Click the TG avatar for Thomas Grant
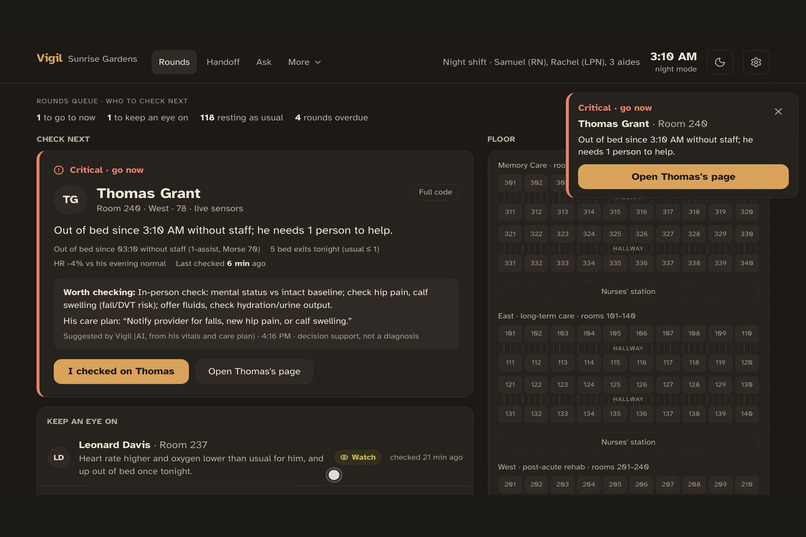806x537 pixels. [70, 199]
